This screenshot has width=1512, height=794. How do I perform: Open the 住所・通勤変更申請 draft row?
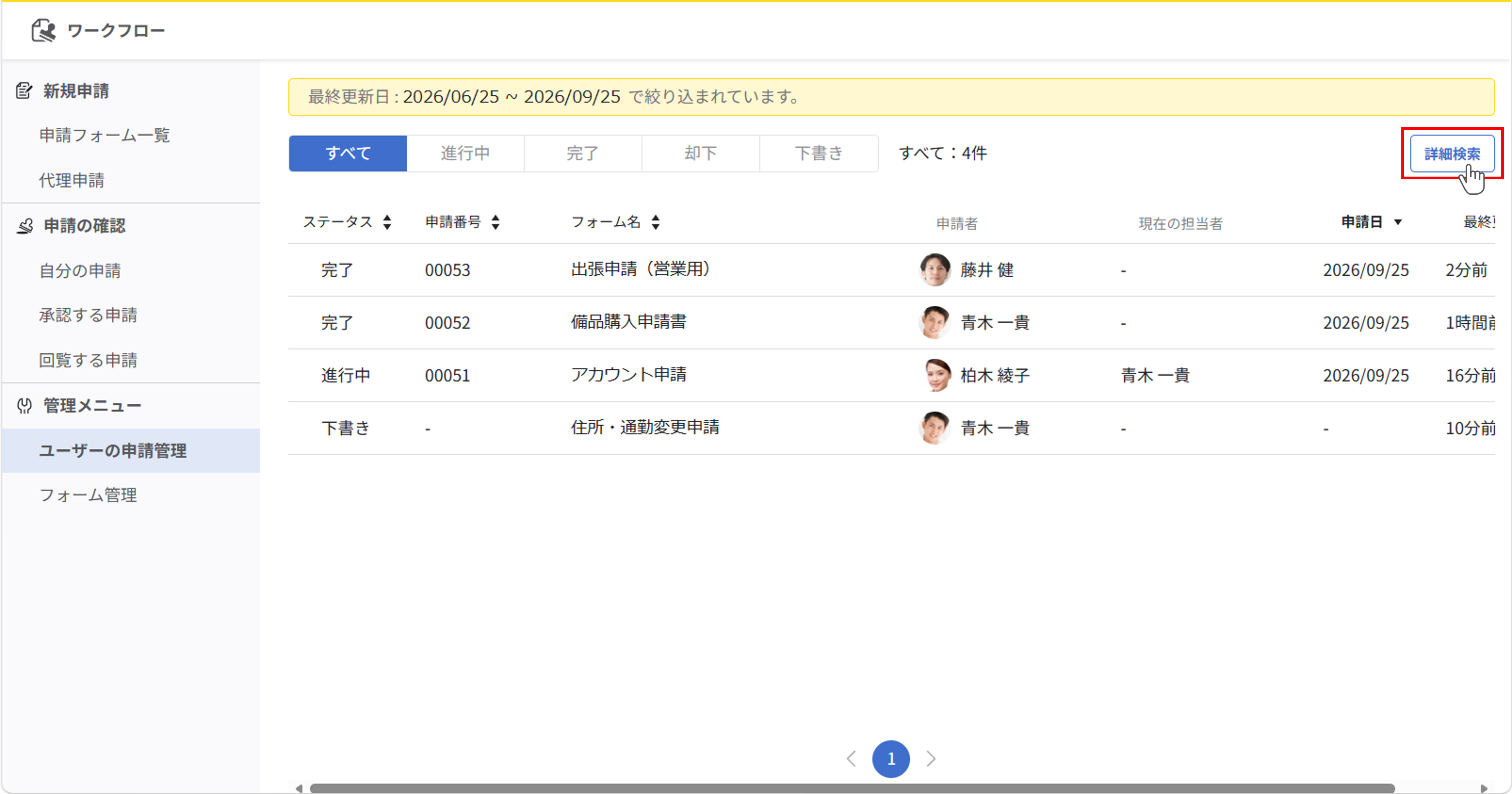point(891,428)
